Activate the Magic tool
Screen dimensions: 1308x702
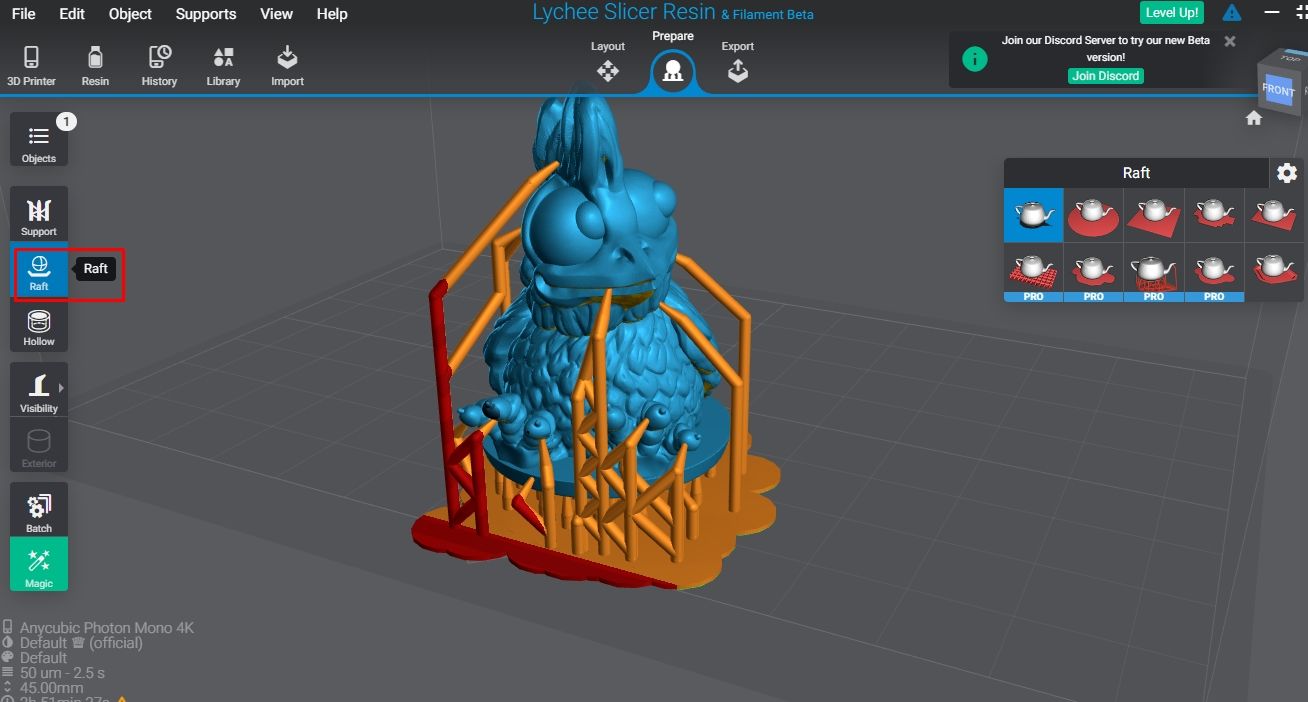coord(38,565)
